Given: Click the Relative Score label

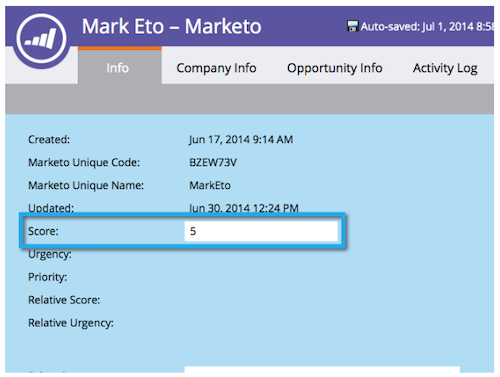Looking at the screenshot, I should 64,300.
